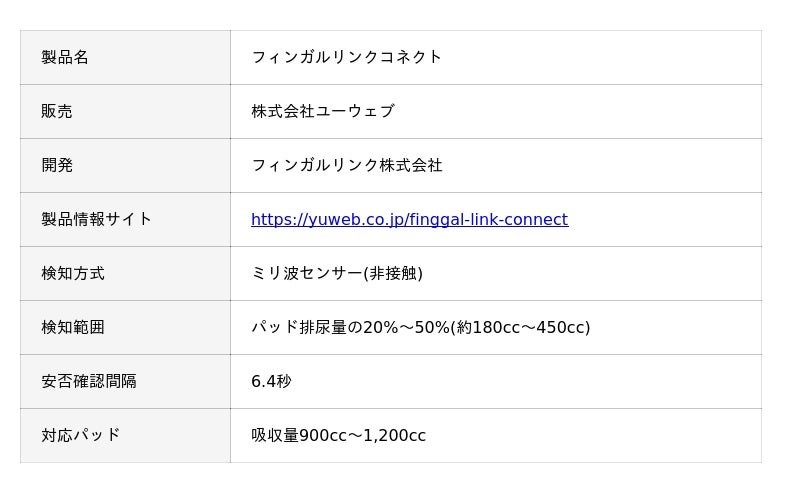Click the 製品情報サイト header cell
Image resolution: width=800 pixels, height=493 pixels.
pos(96,220)
